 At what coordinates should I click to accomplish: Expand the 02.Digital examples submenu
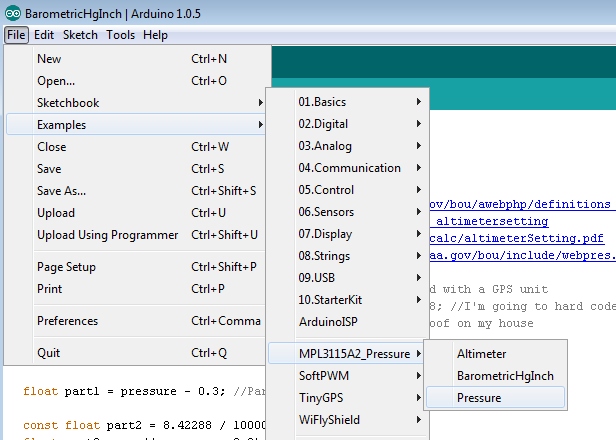coord(348,124)
